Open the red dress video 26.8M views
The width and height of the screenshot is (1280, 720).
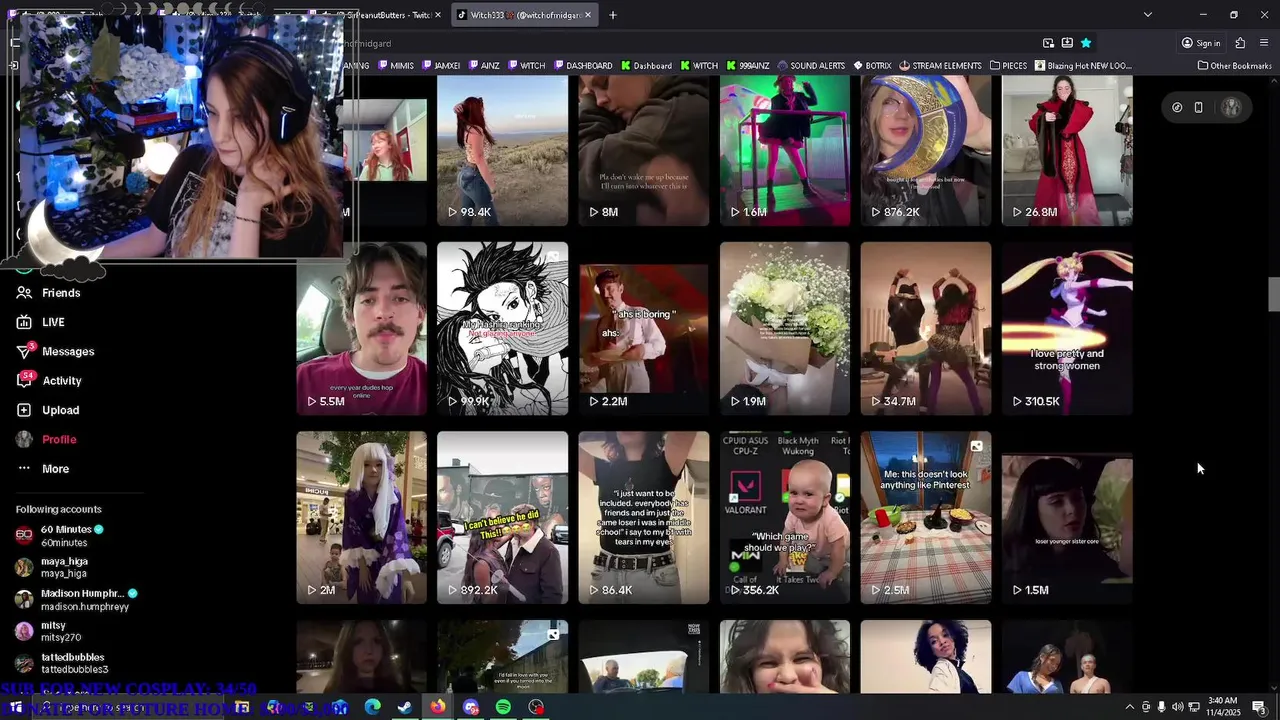tap(1067, 150)
